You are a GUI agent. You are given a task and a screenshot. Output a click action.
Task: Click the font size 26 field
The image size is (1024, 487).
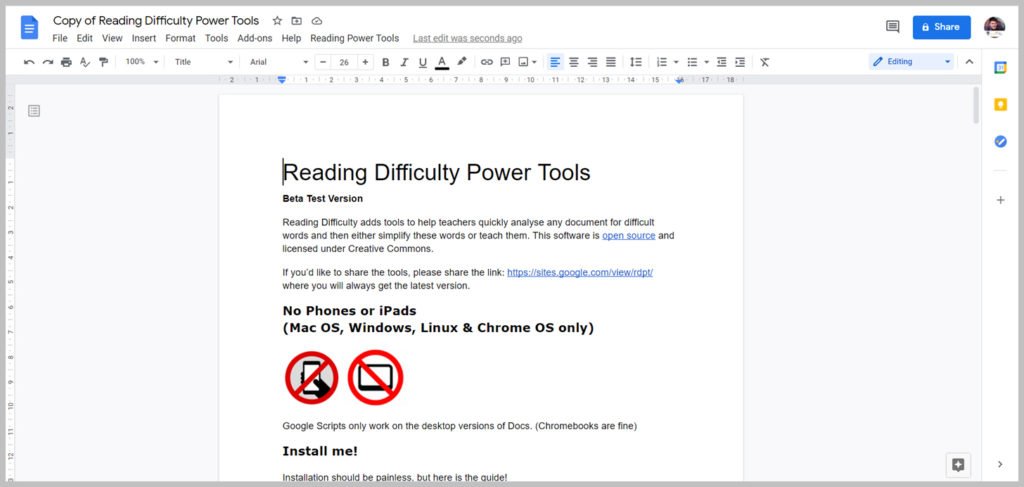click(344, 62)
